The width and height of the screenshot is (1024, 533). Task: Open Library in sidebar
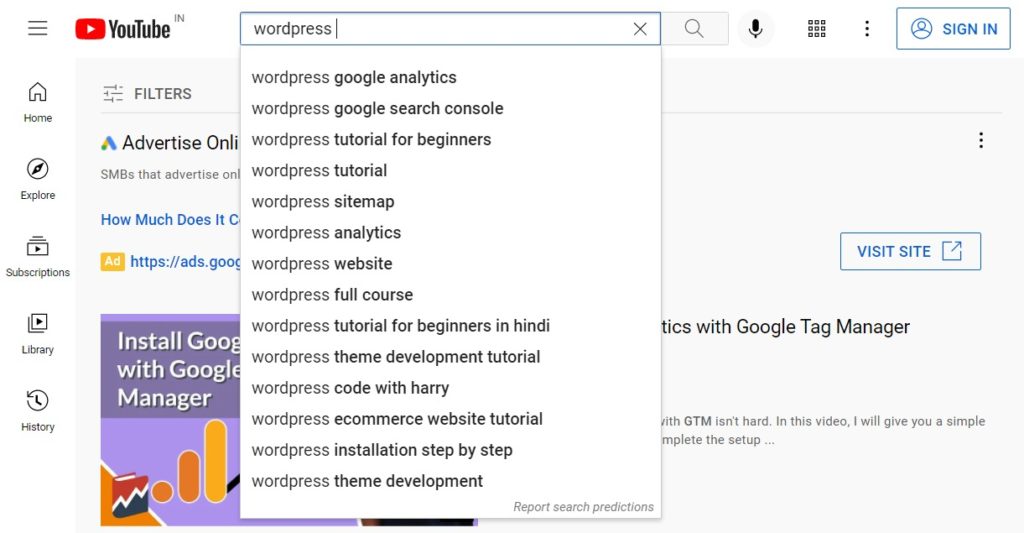[x=38, y=333]
